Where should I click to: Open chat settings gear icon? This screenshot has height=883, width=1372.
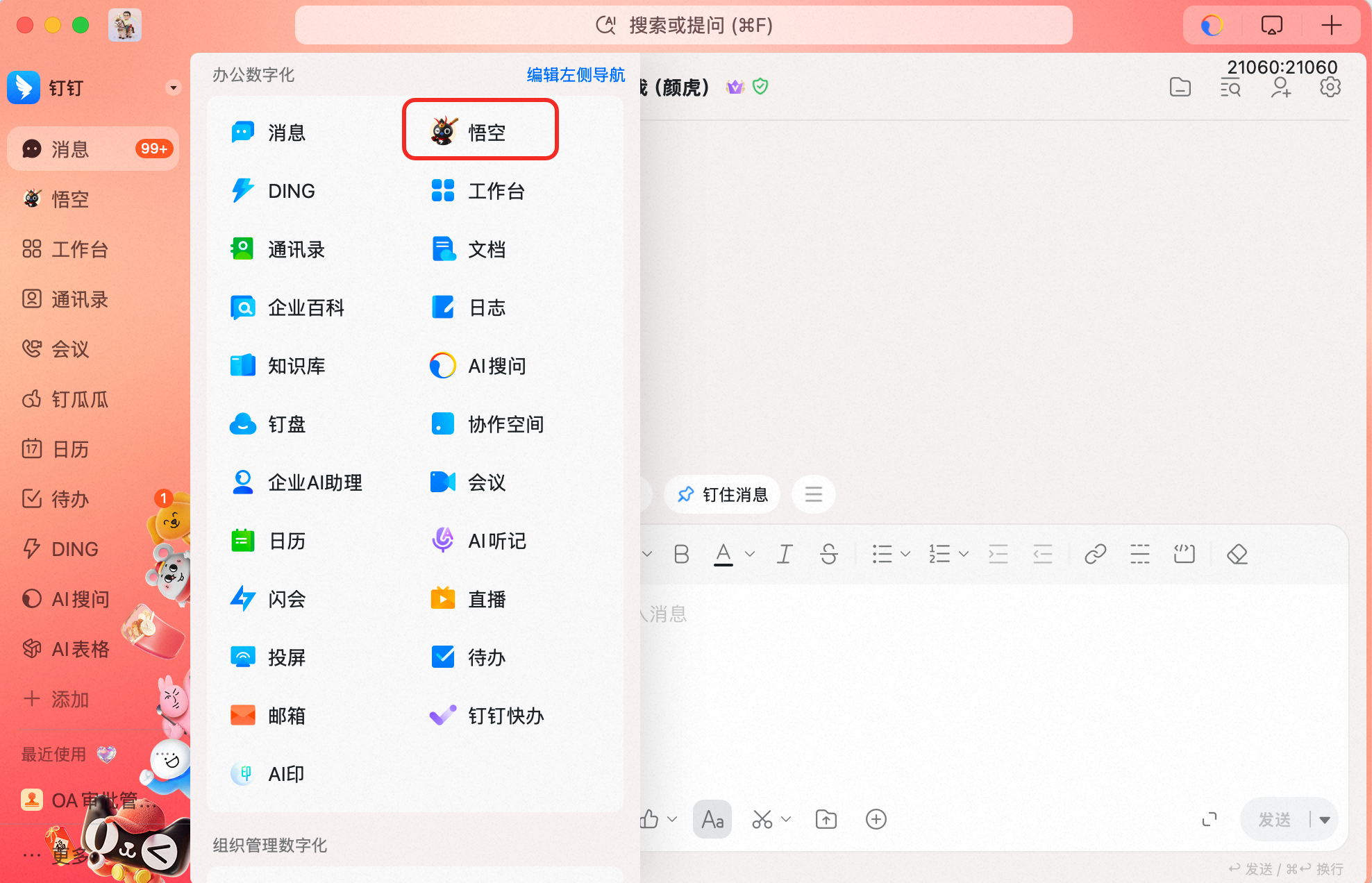(1330, 87)
